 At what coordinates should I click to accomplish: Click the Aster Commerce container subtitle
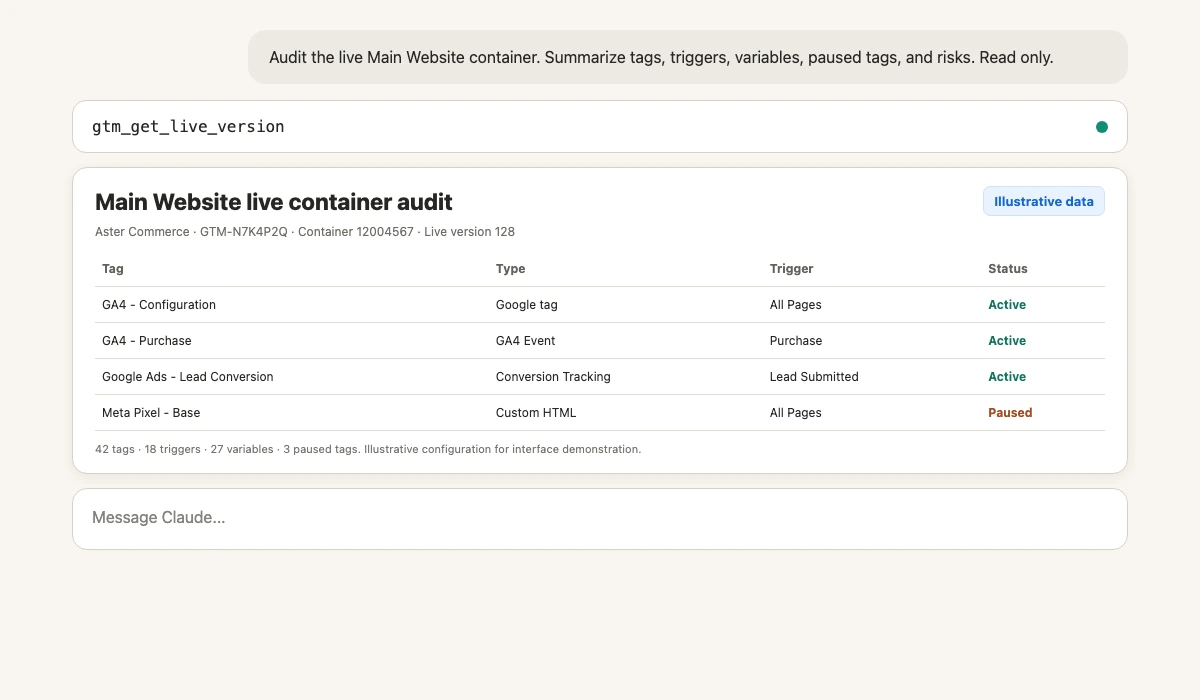[x=305, y=232]
